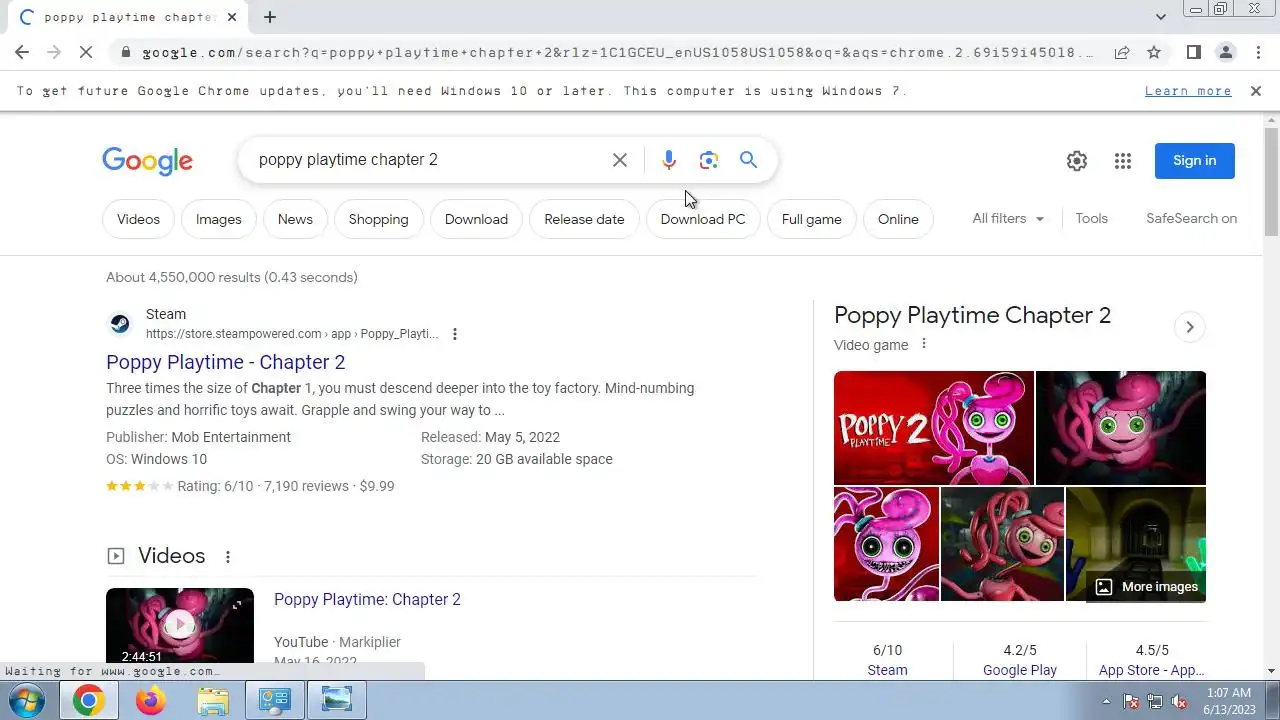Screen dimensions: 1280x720
Task: Show hidden system tray icons
Action: pyautogui.click(x=1106, y=701)
